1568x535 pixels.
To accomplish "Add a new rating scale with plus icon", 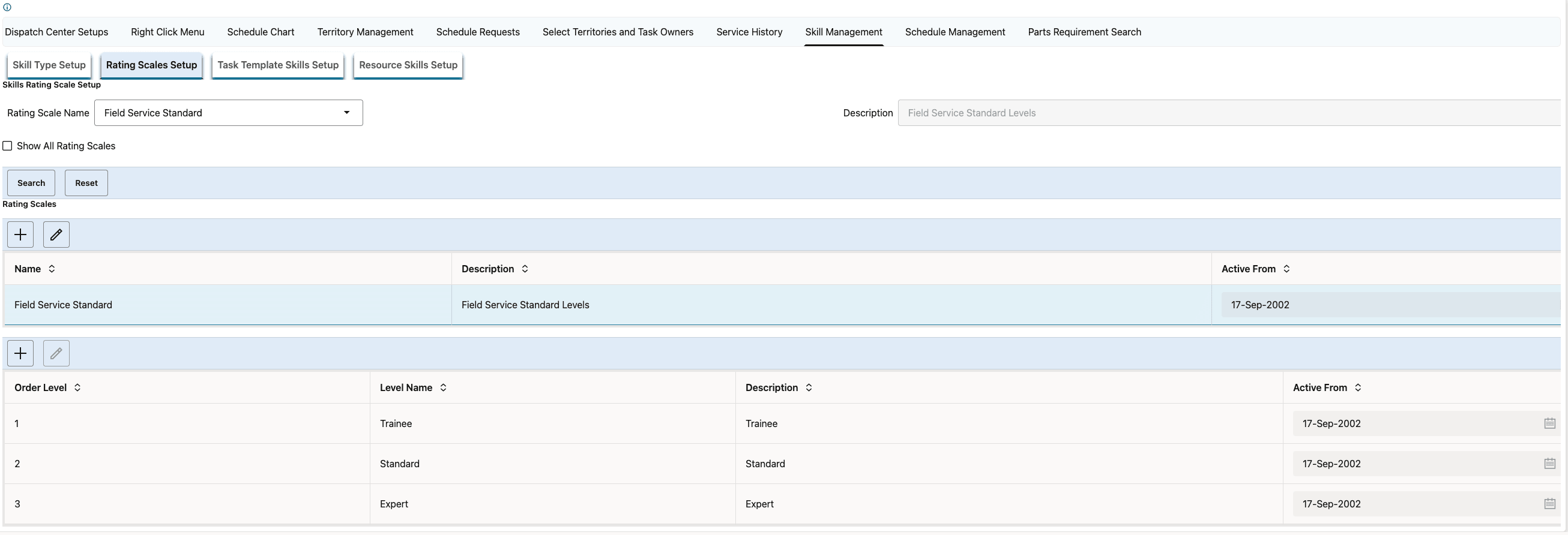I will (x=20, y=235).
